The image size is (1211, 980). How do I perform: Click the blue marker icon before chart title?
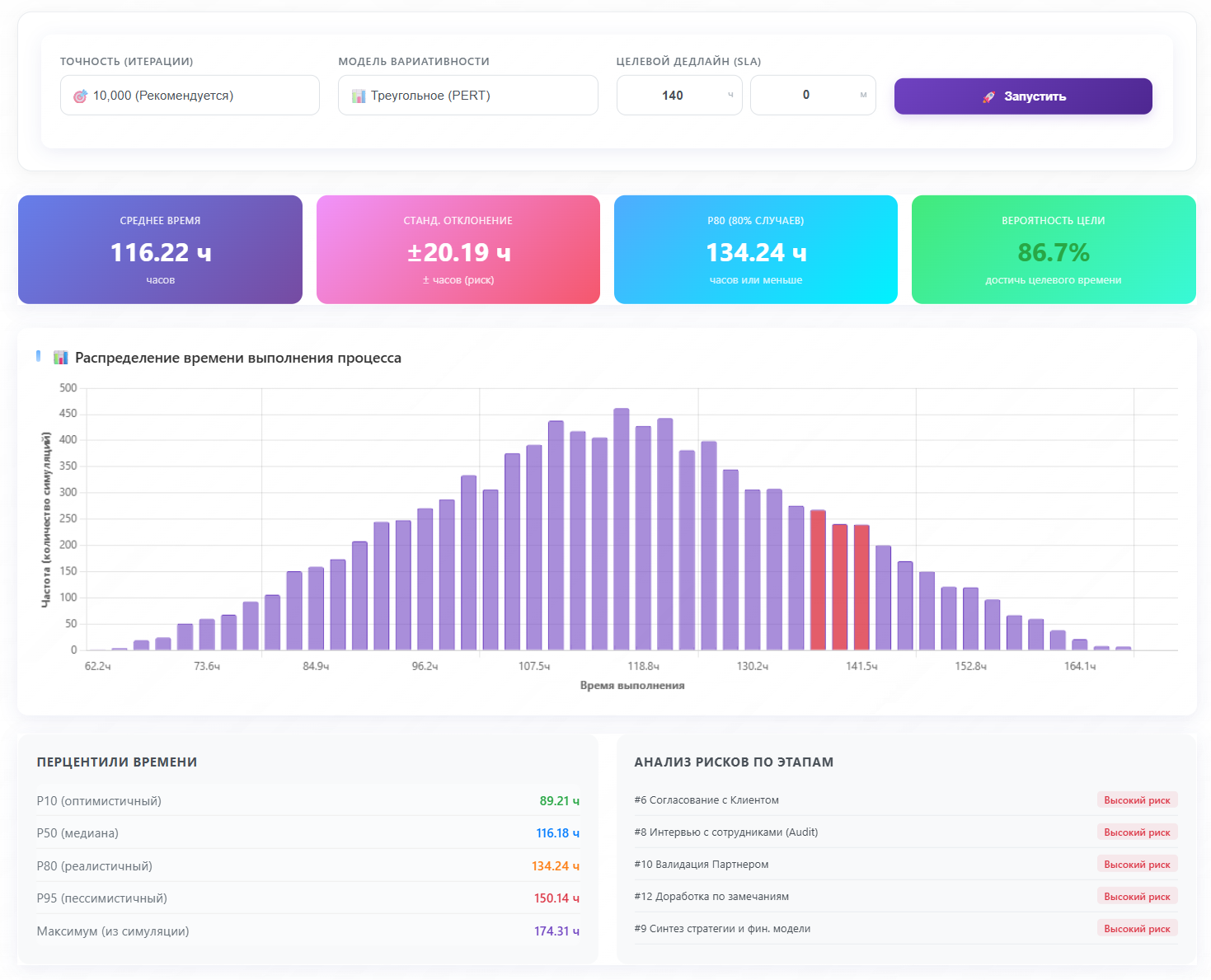[x=38, y=355]
